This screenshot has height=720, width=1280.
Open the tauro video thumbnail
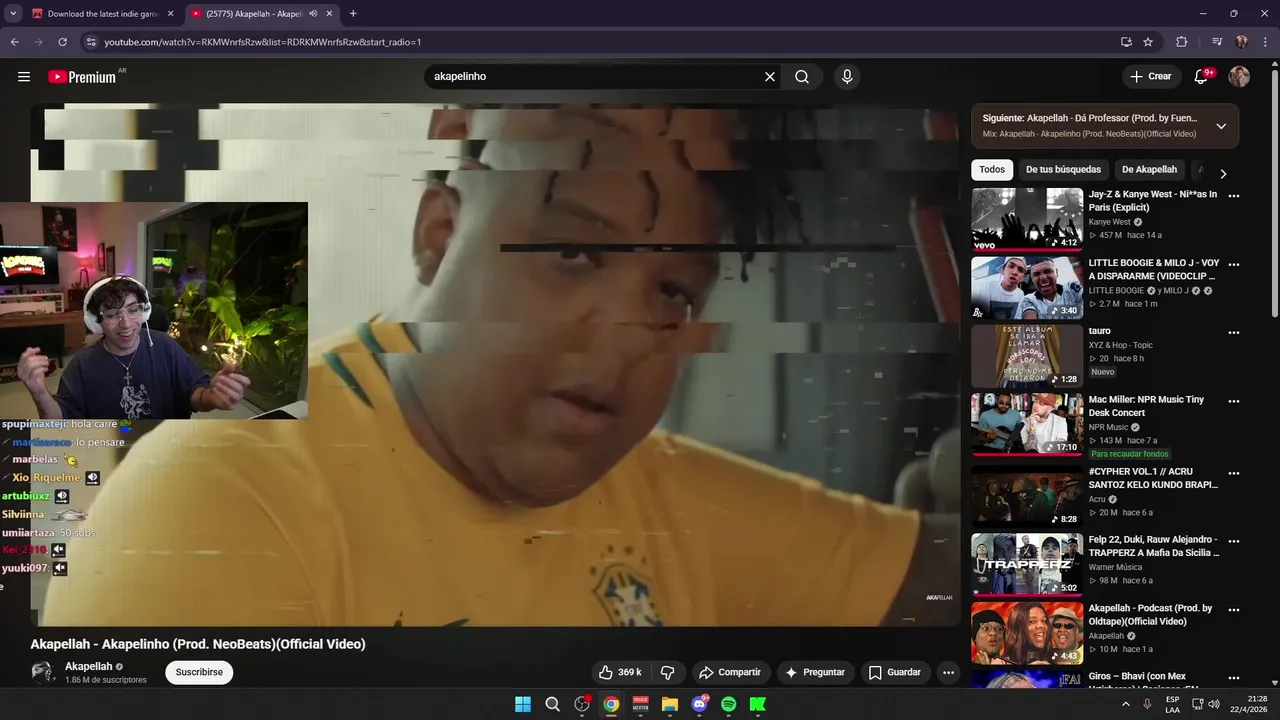point(1027,356)
